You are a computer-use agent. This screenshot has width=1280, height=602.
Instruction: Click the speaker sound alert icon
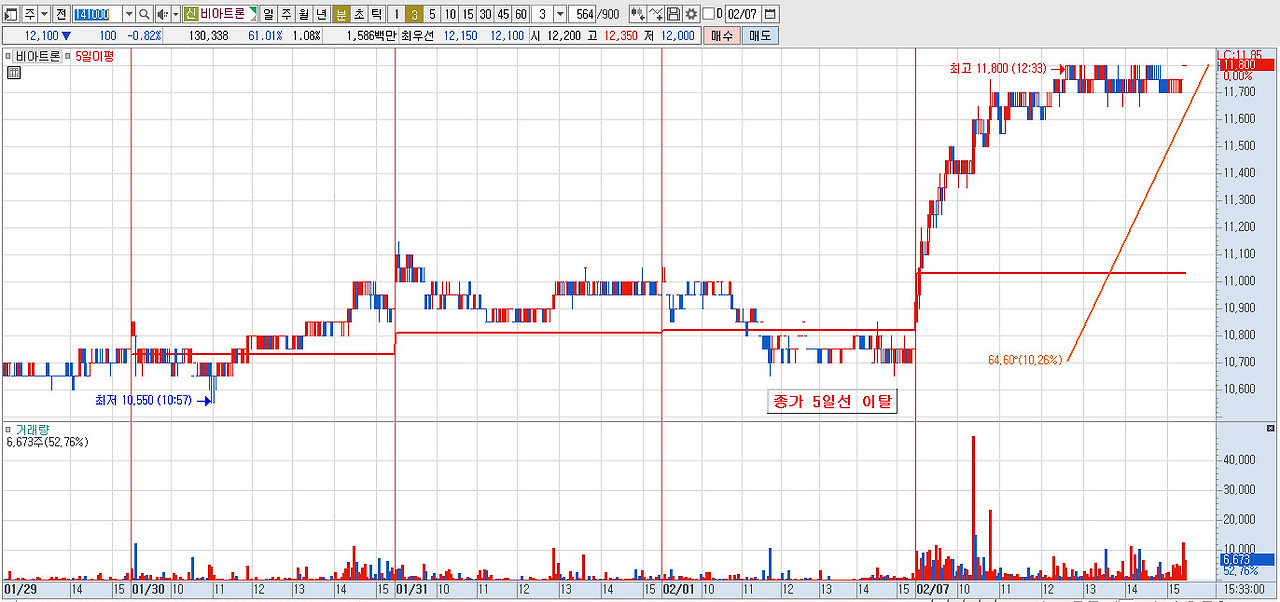[x=162, y=14]
